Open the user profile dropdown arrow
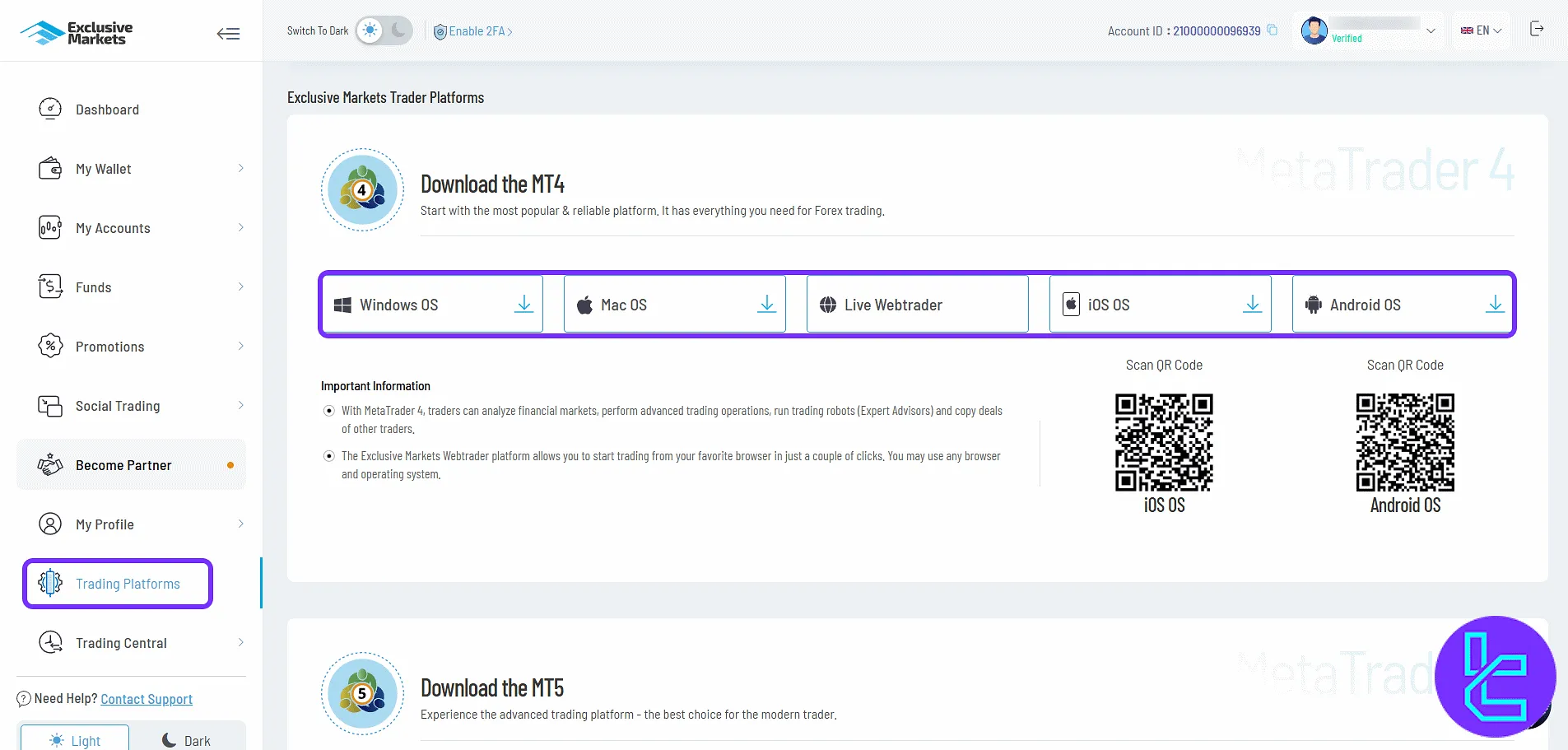The height and width of the screenshot is (750, 1568). (x=1431, y=31)
